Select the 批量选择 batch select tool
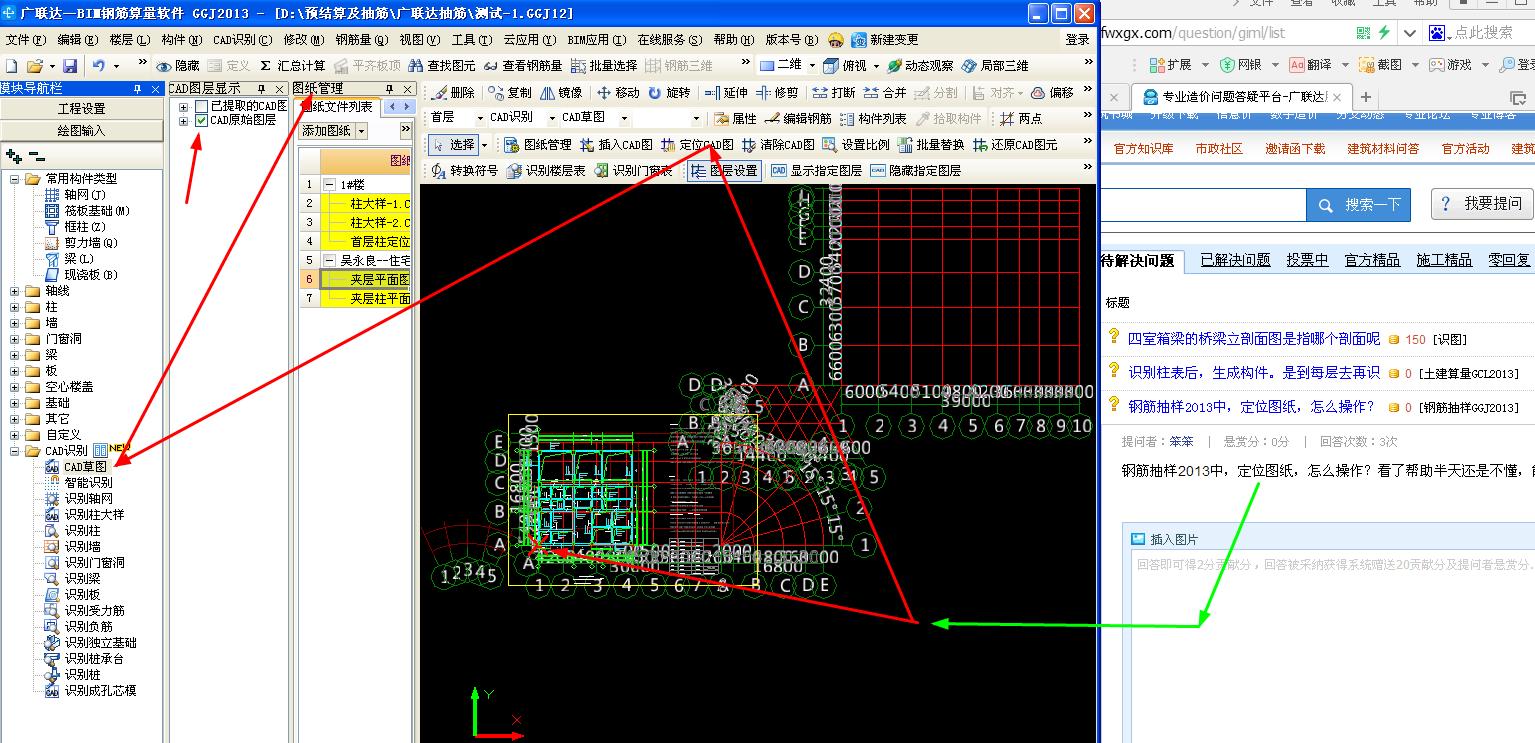This screenshot has width=1535, height=743. (x=604, y=65)
